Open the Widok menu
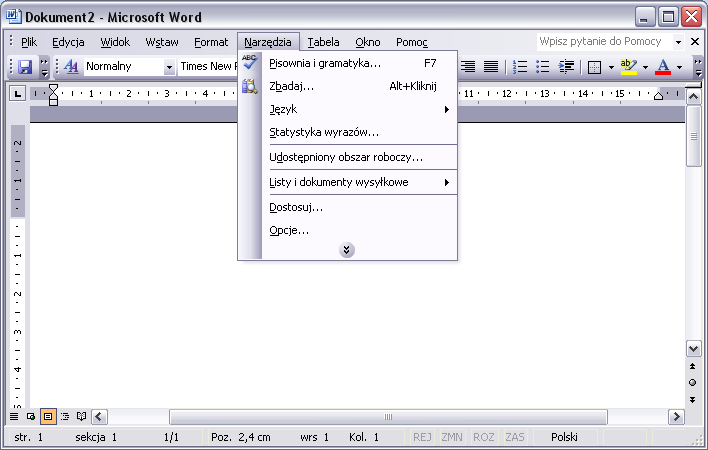Screen dimensions: 708x450 [x=115, y=42]
